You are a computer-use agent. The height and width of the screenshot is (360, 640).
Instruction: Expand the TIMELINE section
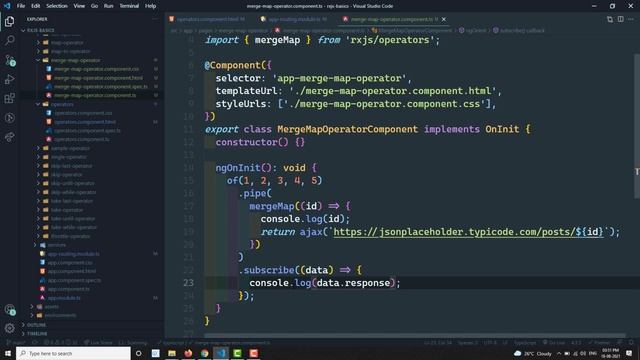tap(37, 334)
